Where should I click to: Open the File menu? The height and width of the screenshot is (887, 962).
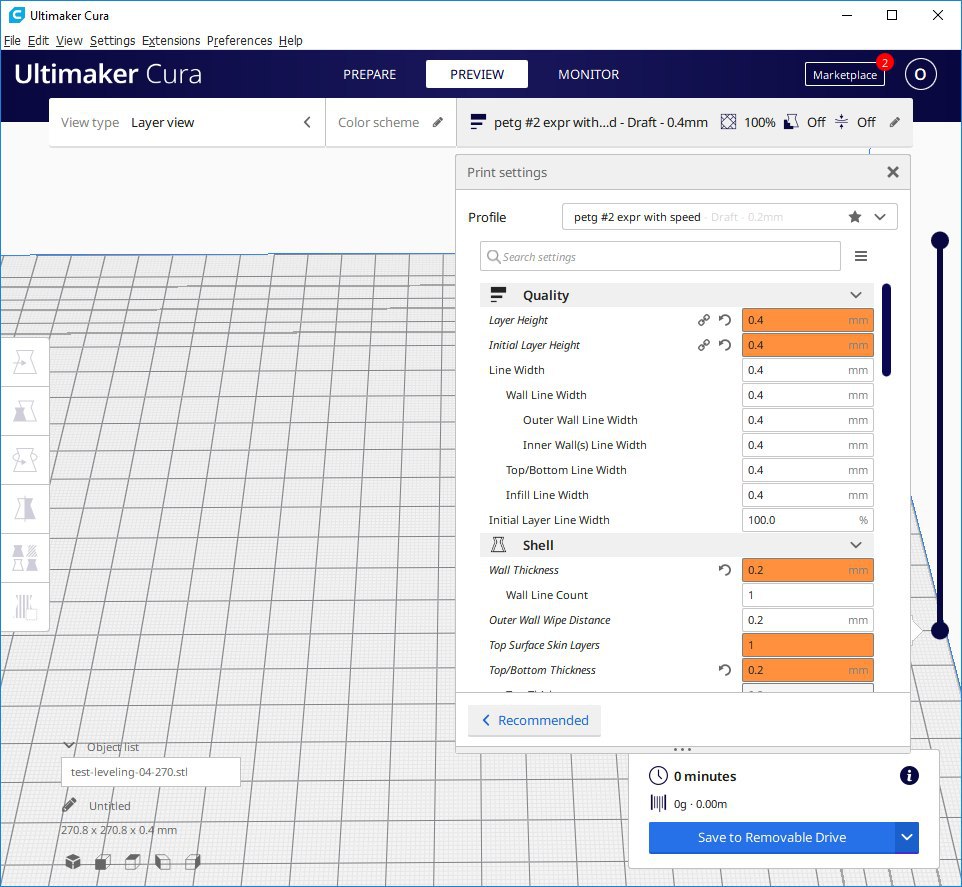point(12,40)
